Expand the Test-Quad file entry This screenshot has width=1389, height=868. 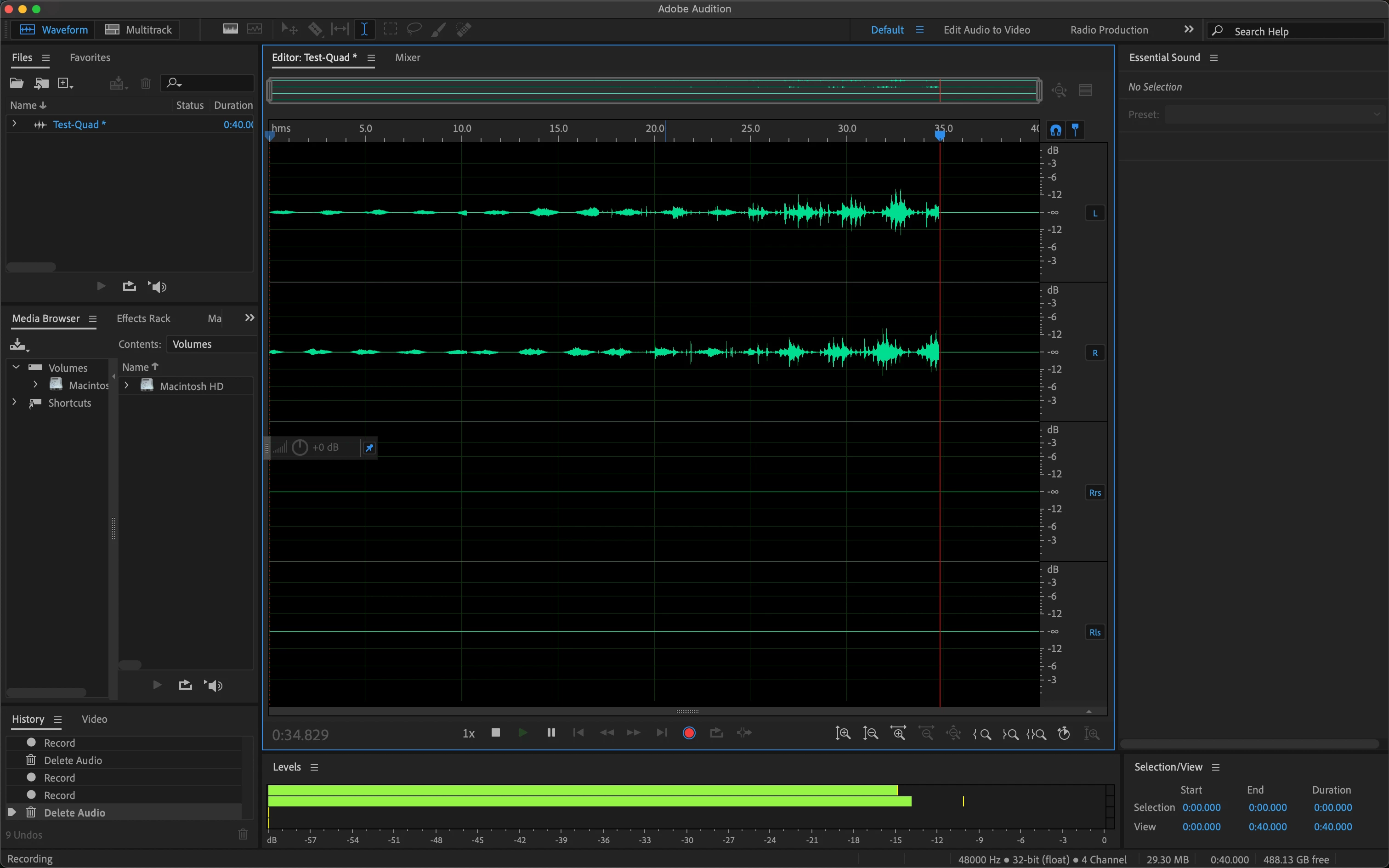[x=14, y=124]
